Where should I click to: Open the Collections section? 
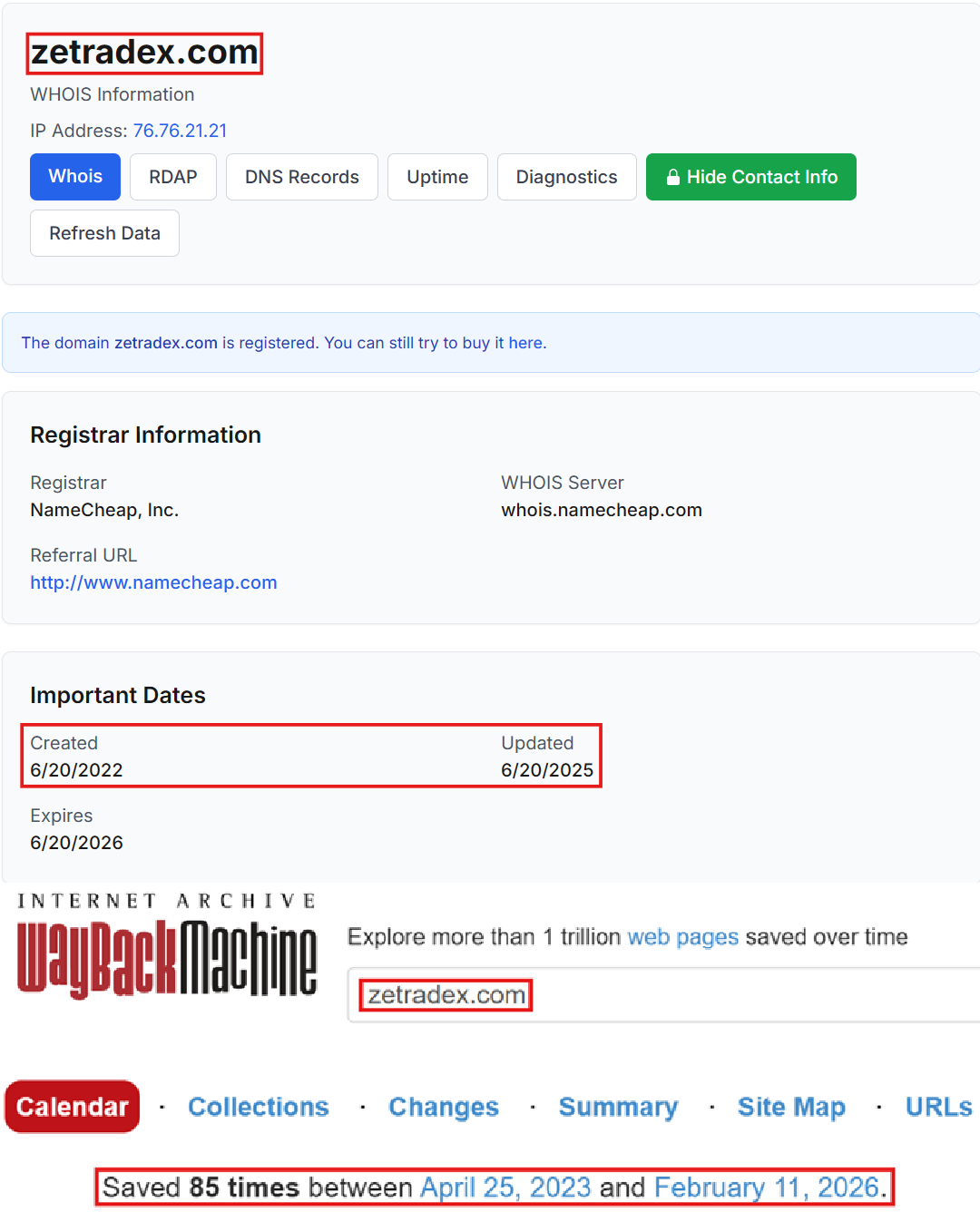pos(259,1106)
